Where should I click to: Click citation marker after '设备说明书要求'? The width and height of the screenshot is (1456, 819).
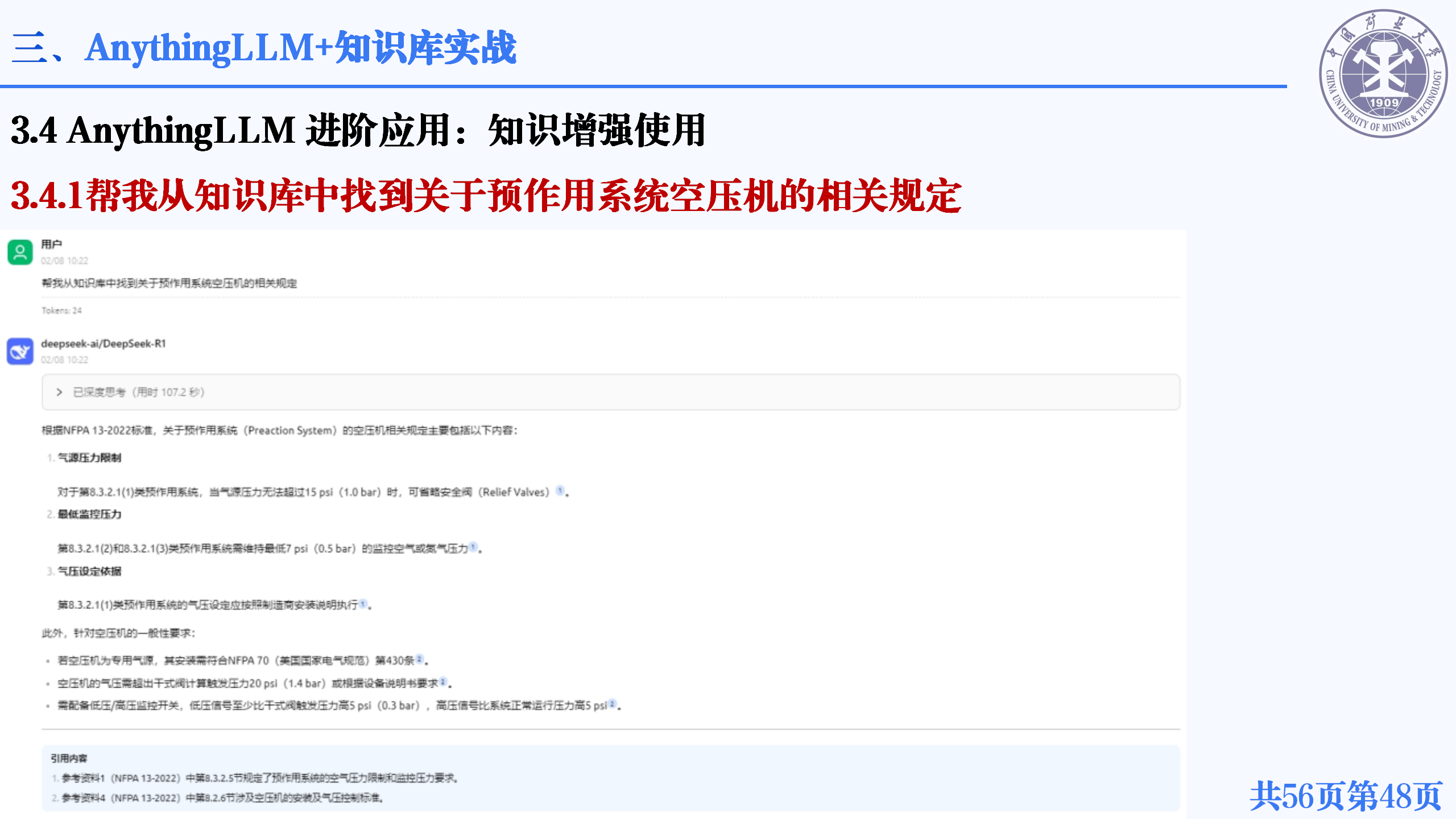point(442,681)
